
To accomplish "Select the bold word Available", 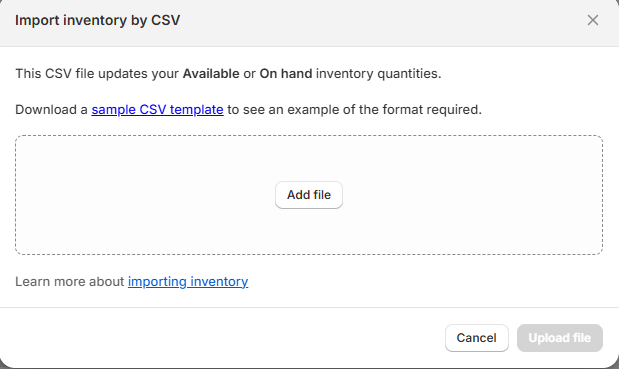I will click(211, 74).
